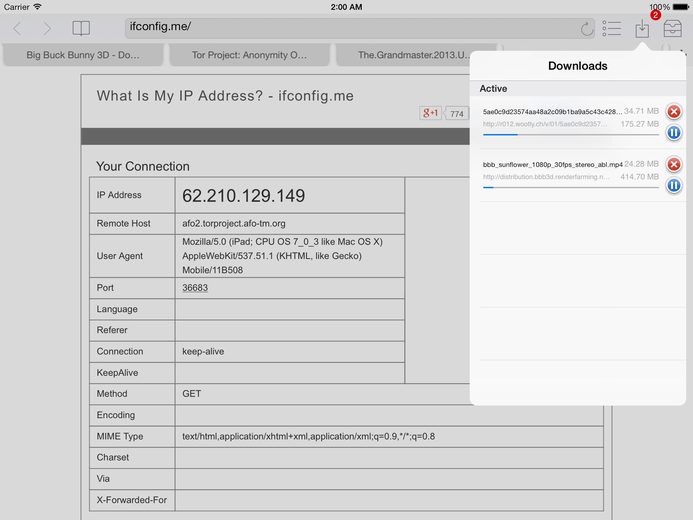Select remote host afo2.torproject.afo-tm.org
The height and width of the screenshot is (520, 693).
tap(234, 224)
